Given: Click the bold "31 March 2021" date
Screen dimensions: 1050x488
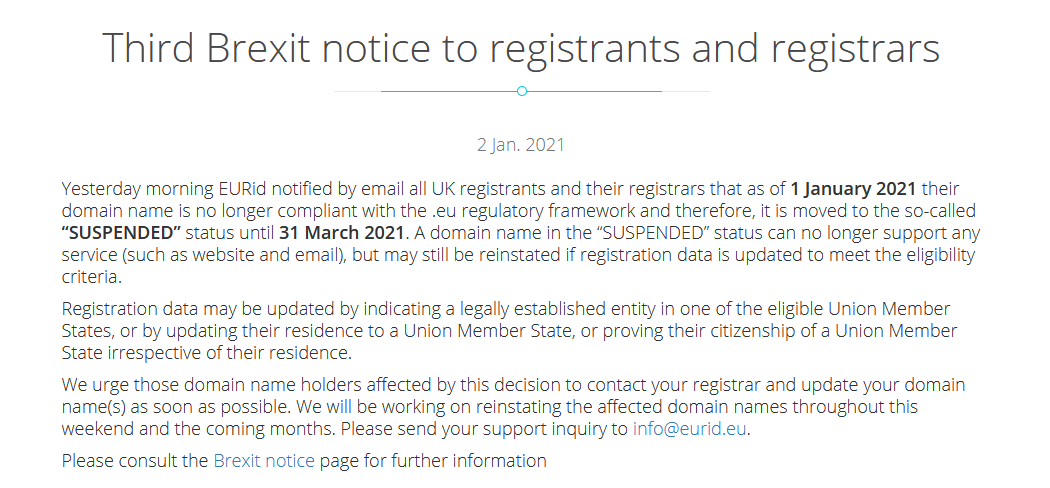Looking at the screenshot, I should pos(342,232).
